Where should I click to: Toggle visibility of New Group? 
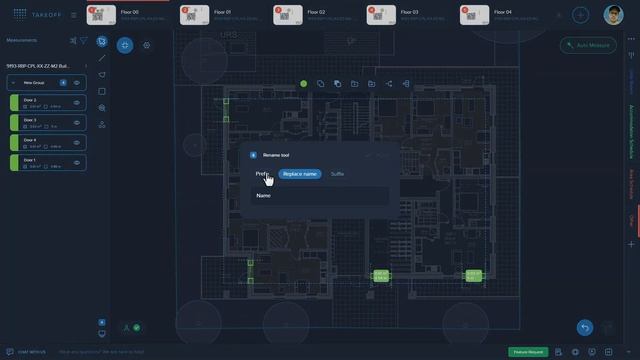[x=77, y=83]
